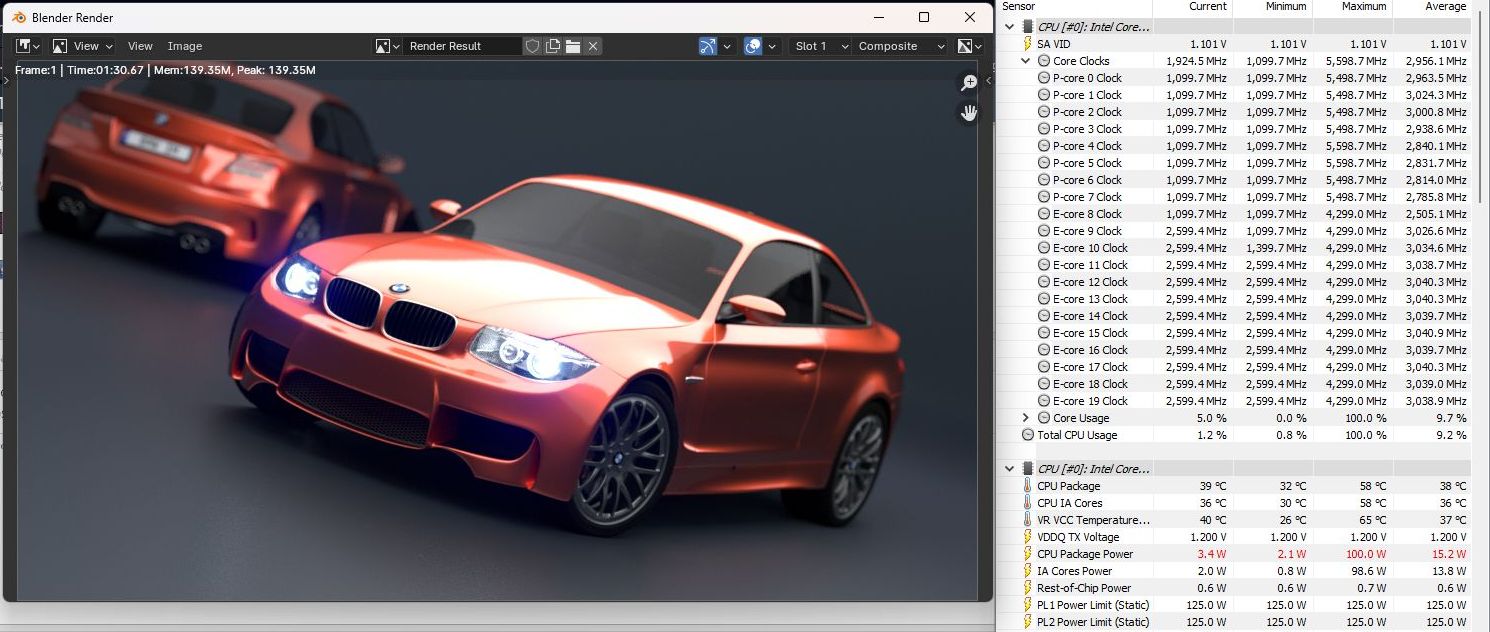Click the 9.2 % average Total CPU Usage value
Image resolution: width=1490 pixels, height=632 pixels.
point(1451,435)
